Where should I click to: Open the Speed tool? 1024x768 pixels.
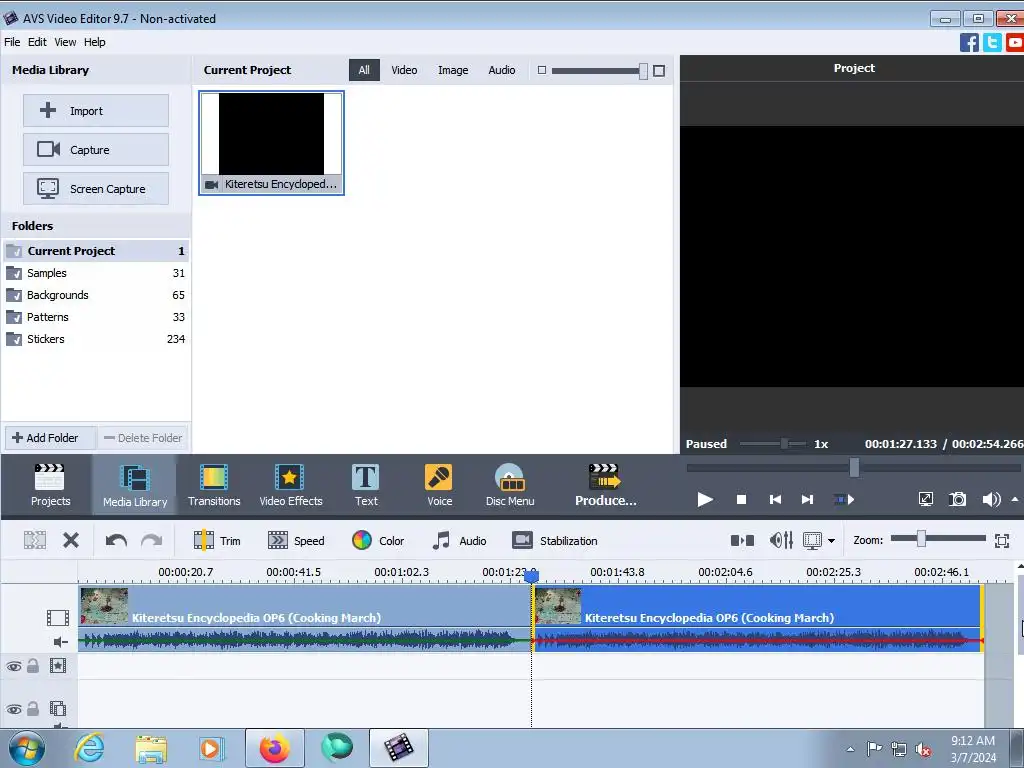pos(296,541)
